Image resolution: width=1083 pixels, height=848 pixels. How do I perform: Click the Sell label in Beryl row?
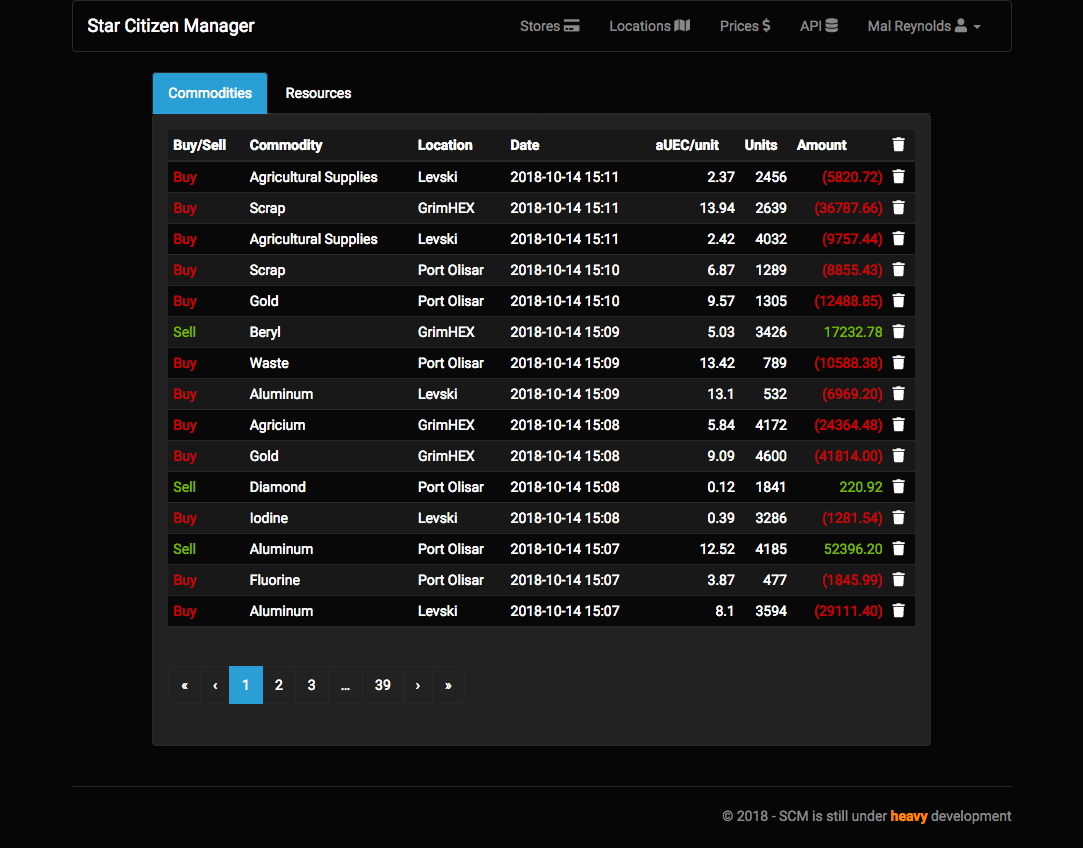[184, 332]
